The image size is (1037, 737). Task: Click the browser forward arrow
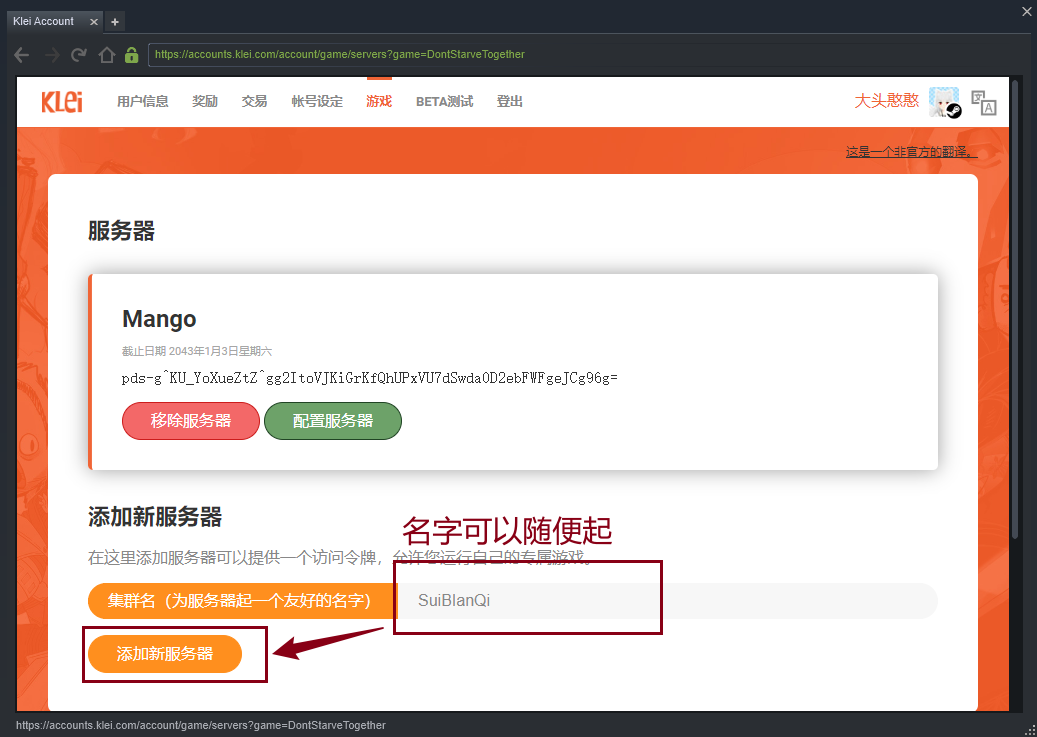[52, 55]
